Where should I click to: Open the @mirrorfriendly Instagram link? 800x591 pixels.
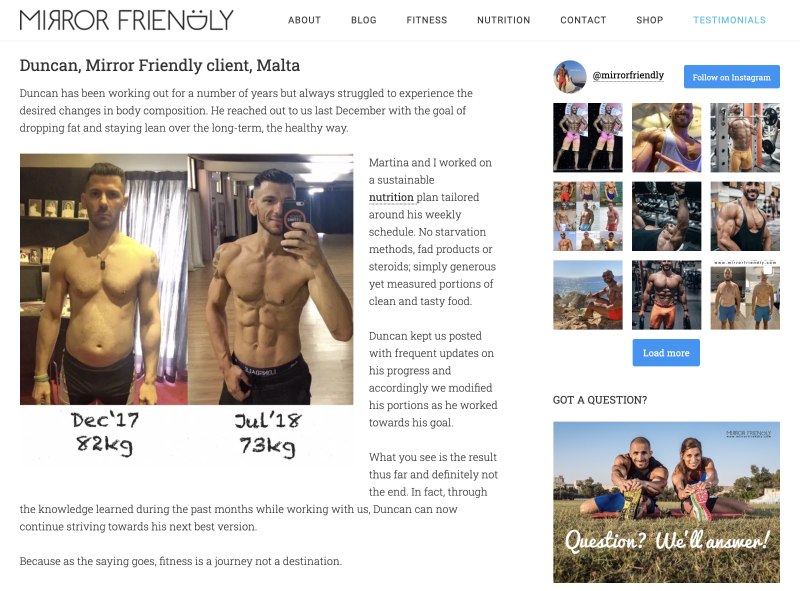tap(628, 76)
